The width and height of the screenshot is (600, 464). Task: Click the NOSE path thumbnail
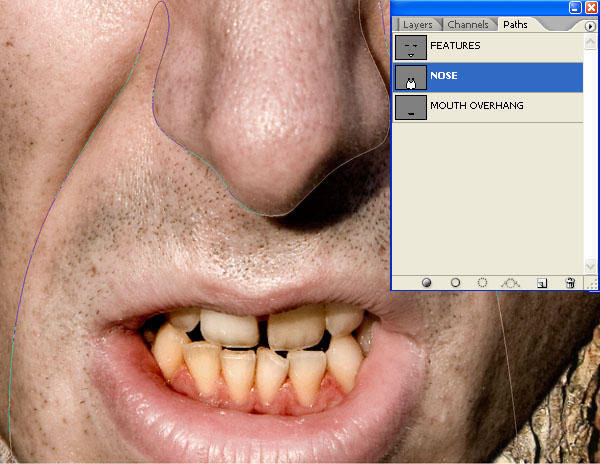410,77
